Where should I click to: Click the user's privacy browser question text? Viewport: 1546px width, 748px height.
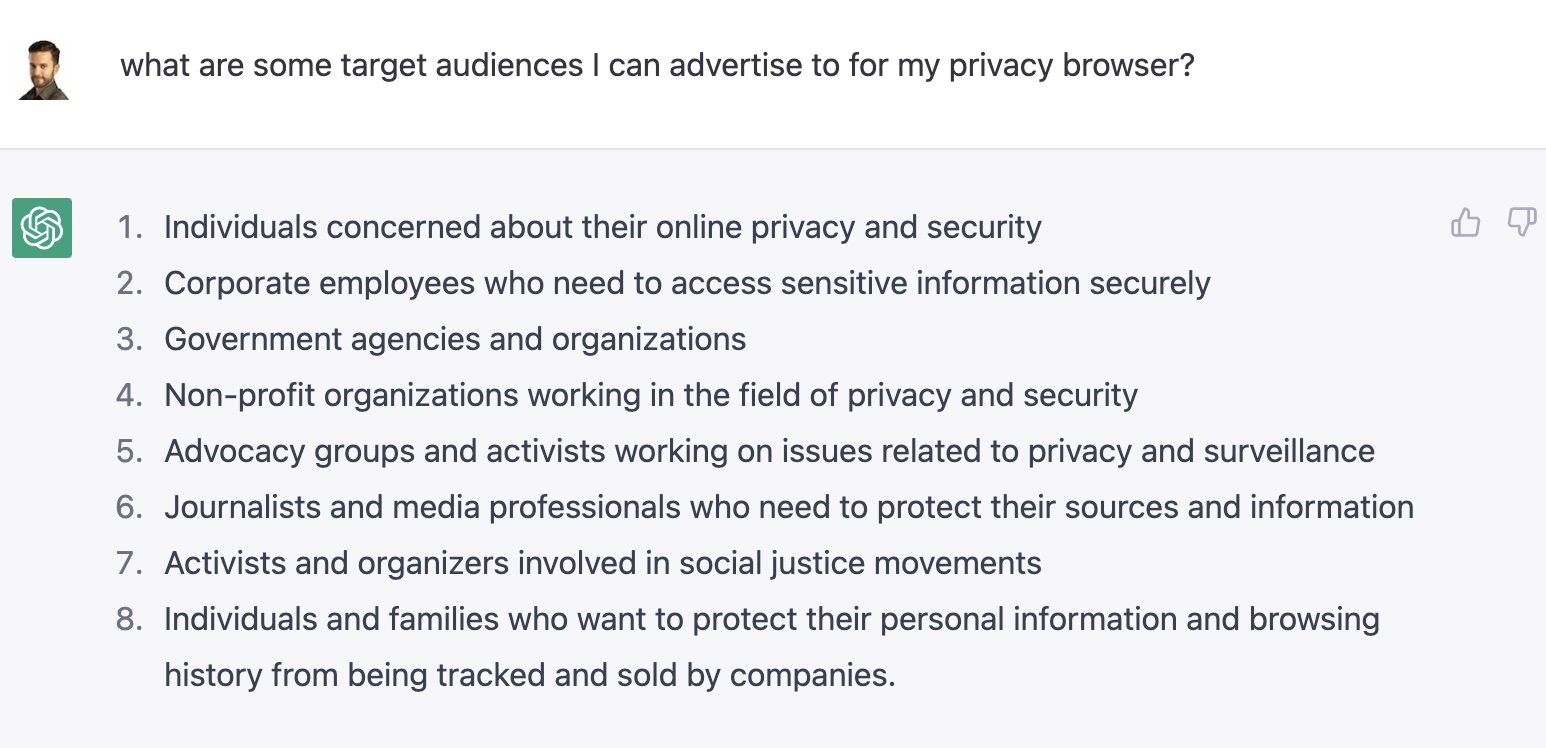click(x=657, y=66)
